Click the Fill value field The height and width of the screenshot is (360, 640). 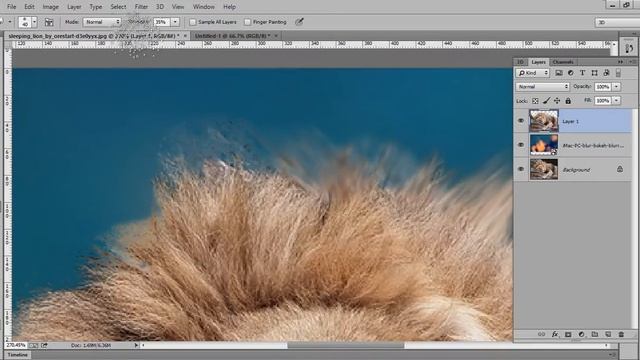(603, 100)
